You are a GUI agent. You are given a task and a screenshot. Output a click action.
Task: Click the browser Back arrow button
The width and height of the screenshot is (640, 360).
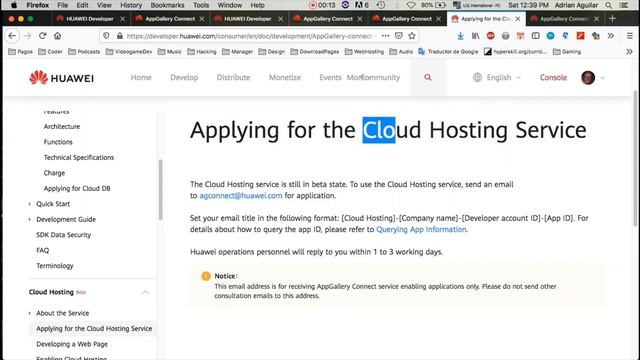coord(12,36)
